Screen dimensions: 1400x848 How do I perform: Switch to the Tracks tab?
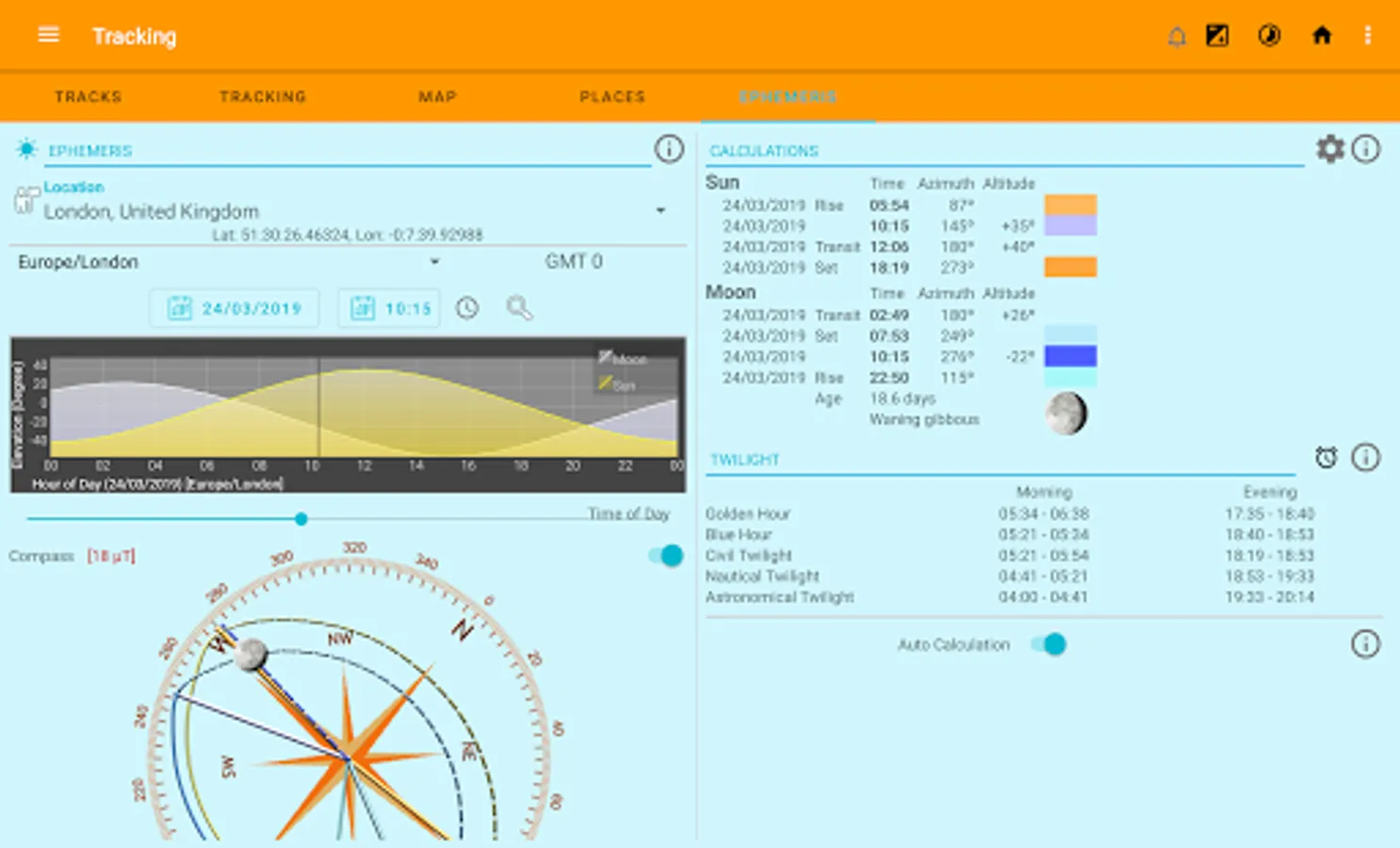point(88,97)
